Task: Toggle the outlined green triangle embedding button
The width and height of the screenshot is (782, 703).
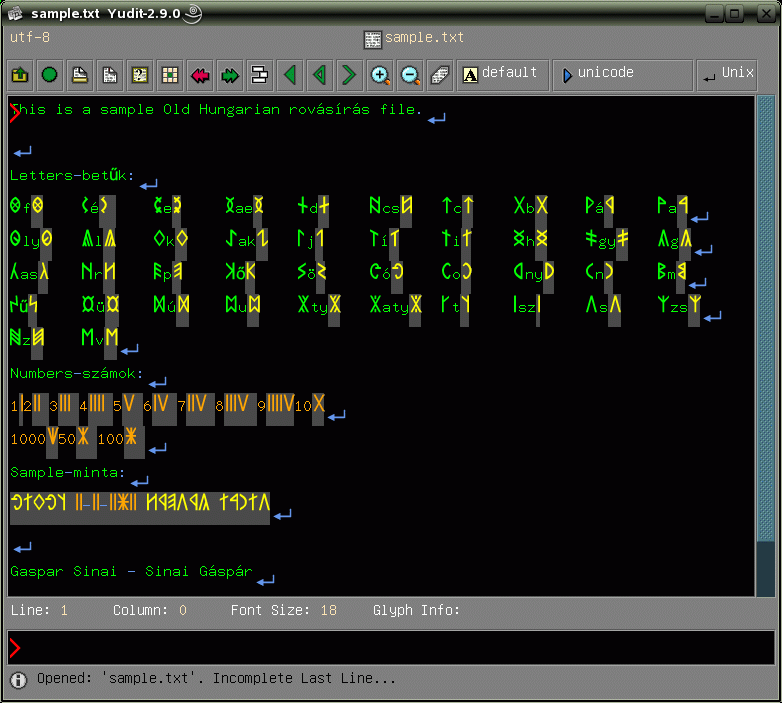Action: (320, 75)
